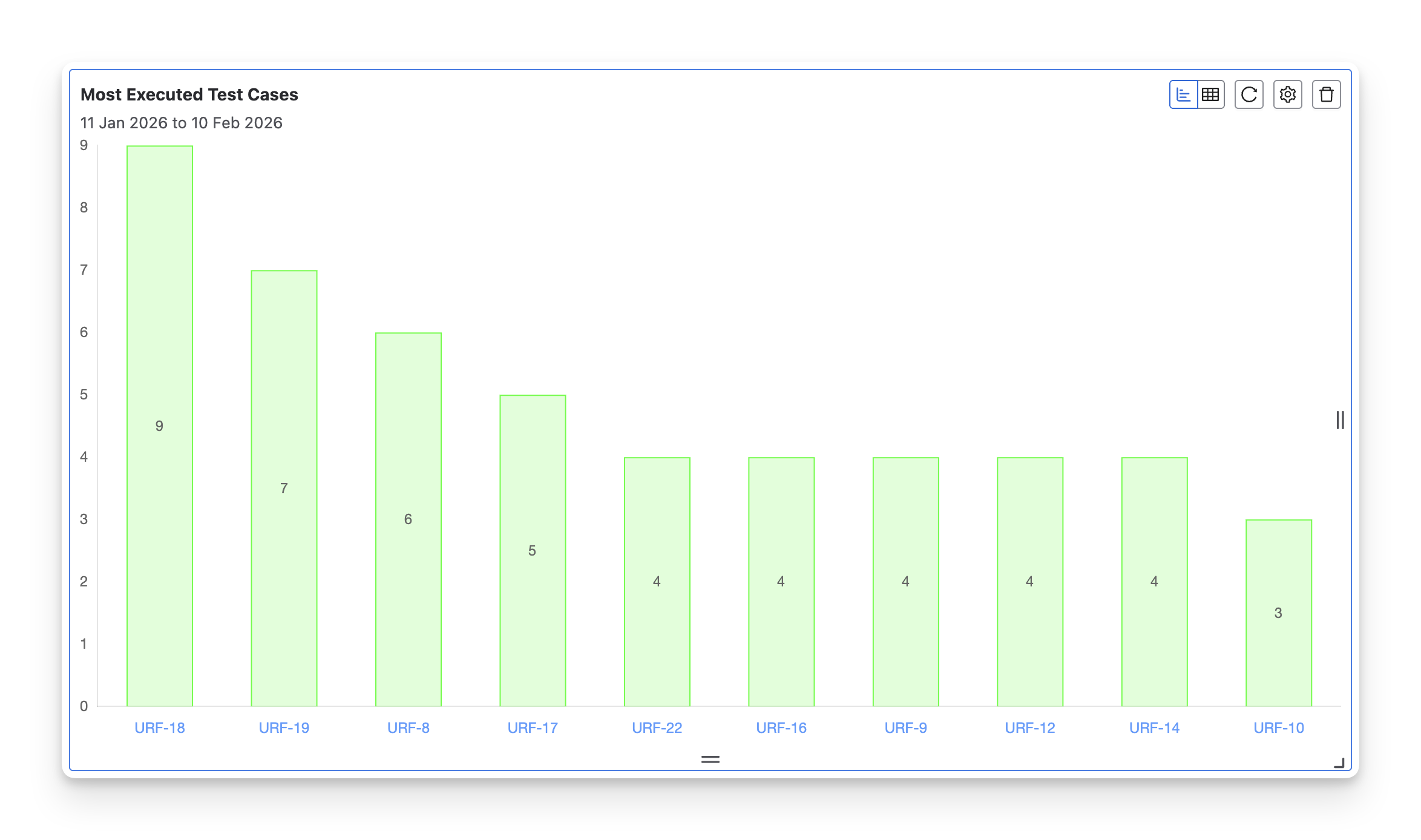
Task: Switch to bar chart view
Action: [x=1183, y=94]
